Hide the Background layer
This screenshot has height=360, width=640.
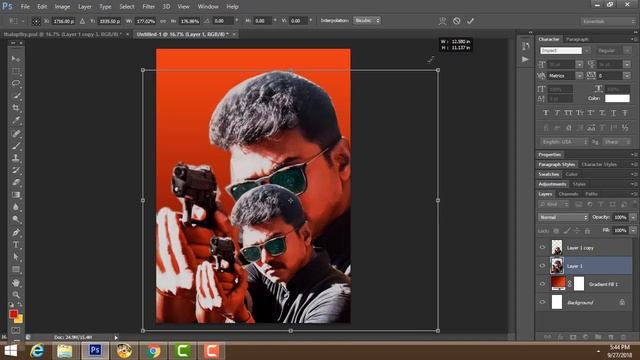(542, 302)
